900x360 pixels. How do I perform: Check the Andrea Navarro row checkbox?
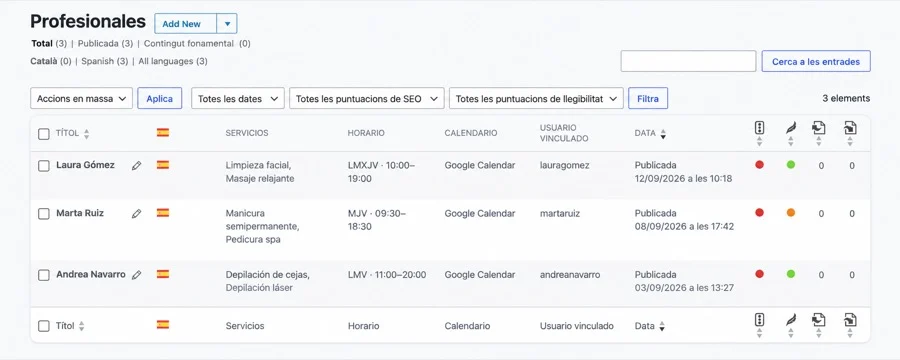point(44,275)
